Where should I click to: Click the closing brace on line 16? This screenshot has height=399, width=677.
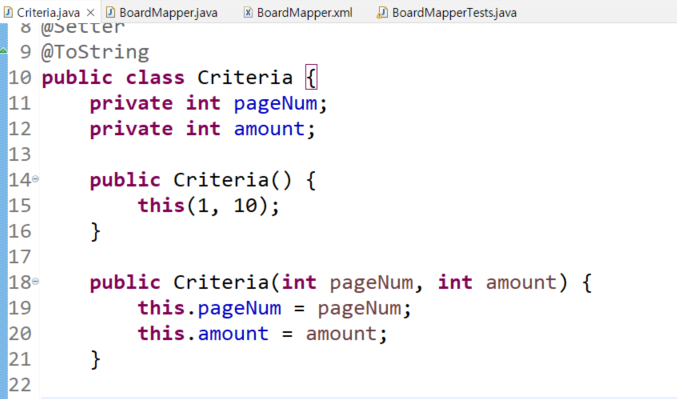click(x=95, y=232)
